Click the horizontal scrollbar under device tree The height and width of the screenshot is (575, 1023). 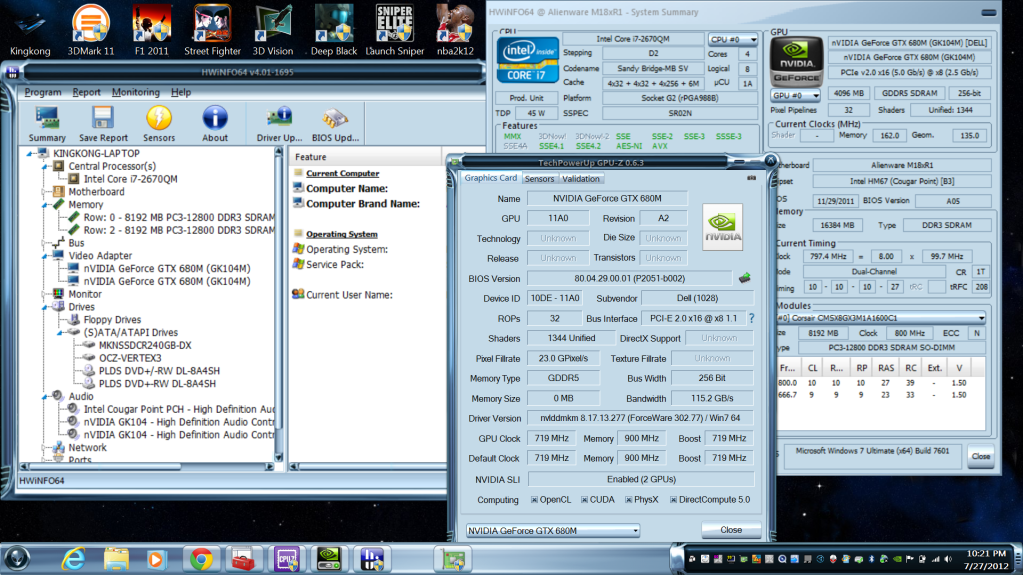tap(147, 467)
